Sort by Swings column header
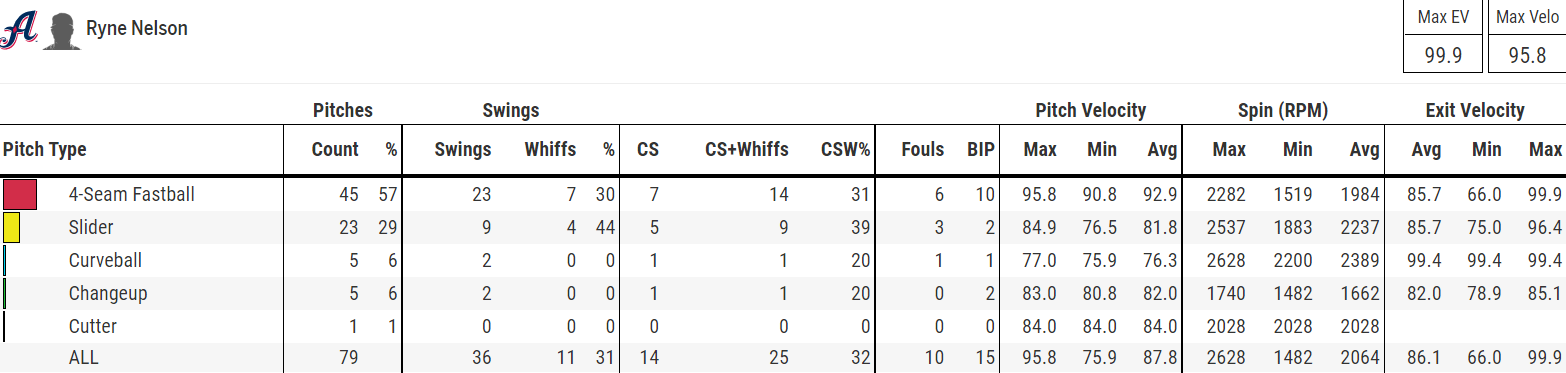1566x373 pixels. pyautogui.click(x=463, y=150)
